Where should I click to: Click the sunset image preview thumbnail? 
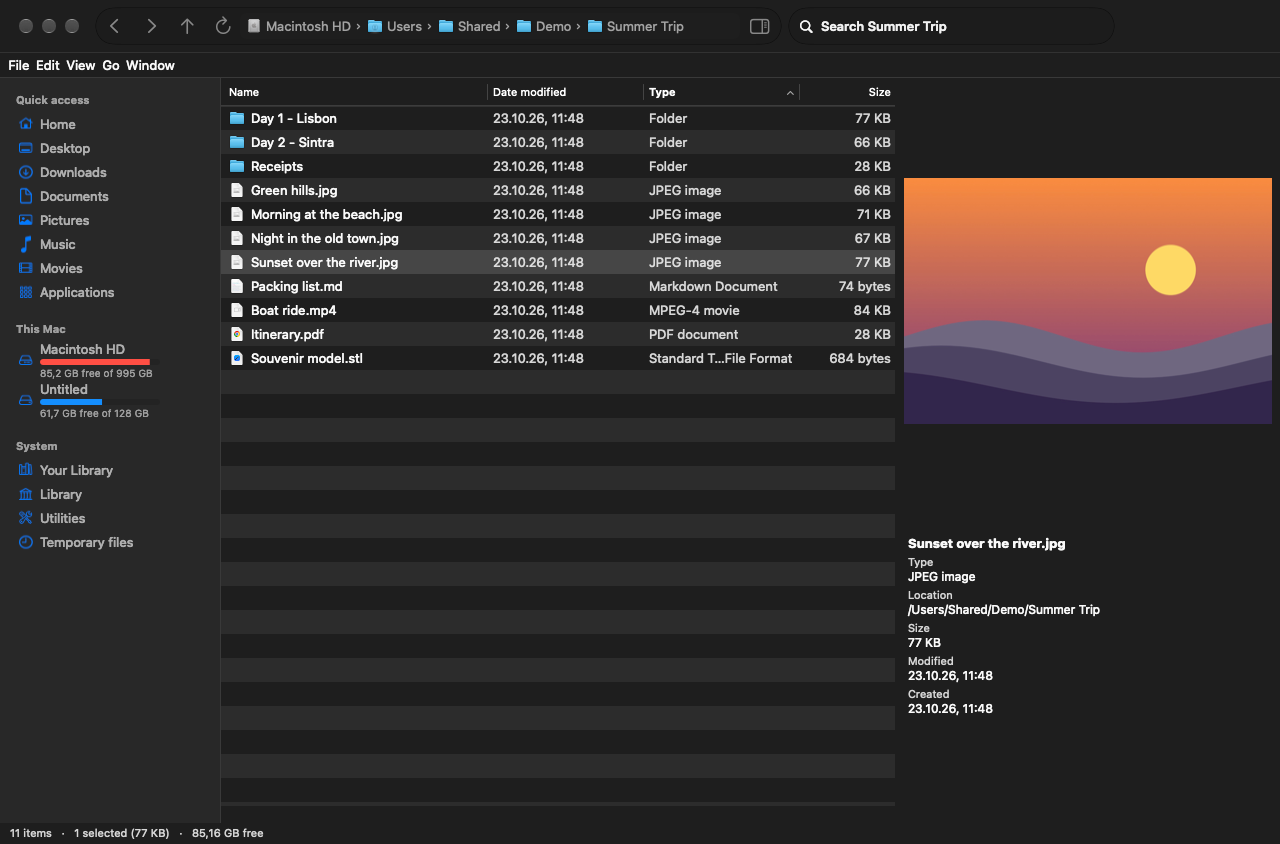(1088, 301)
